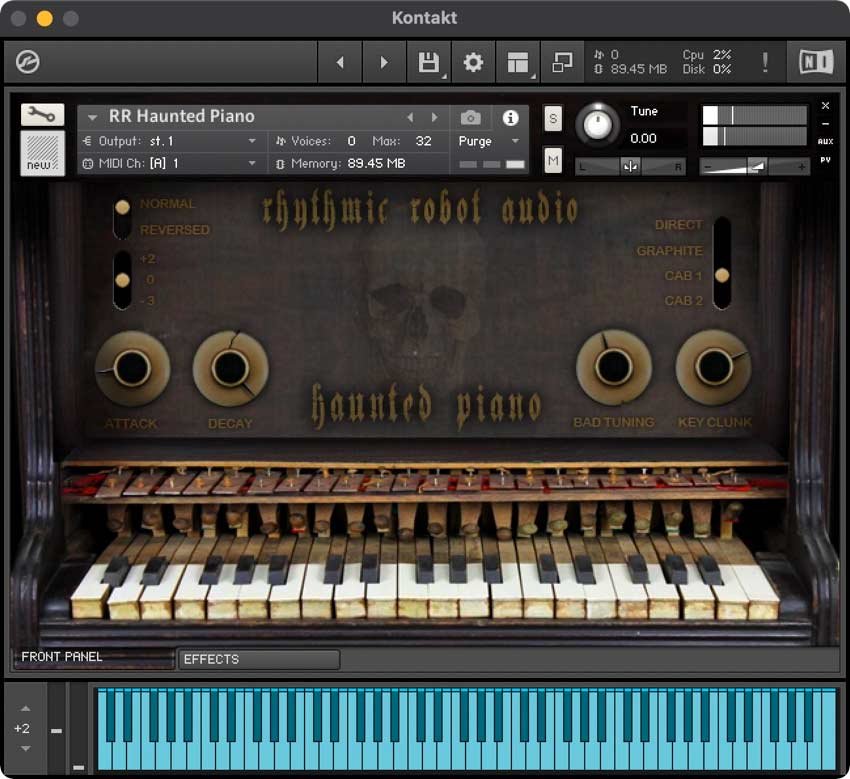The image size is (850, 779).
Task: Solo the instrument with the S button
Action: 552,118
